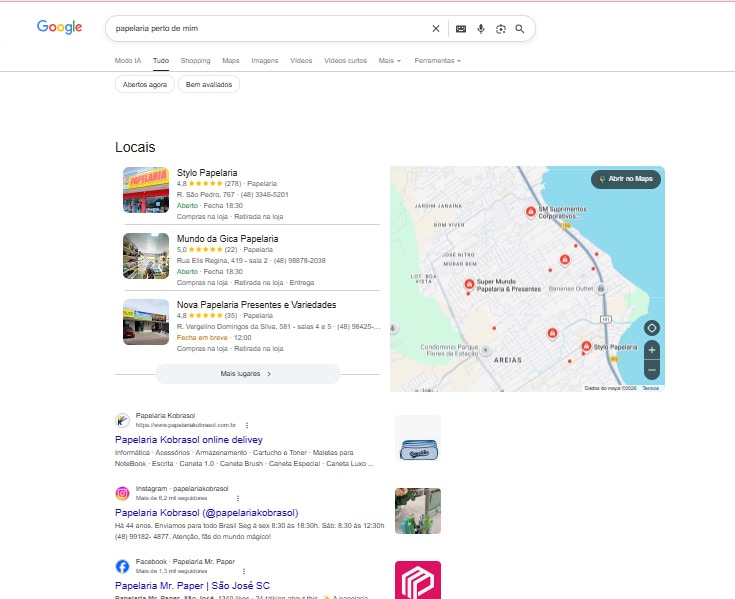Search by image with the lens icon
This screenshot has height=599, width=735.
(501, 29)
